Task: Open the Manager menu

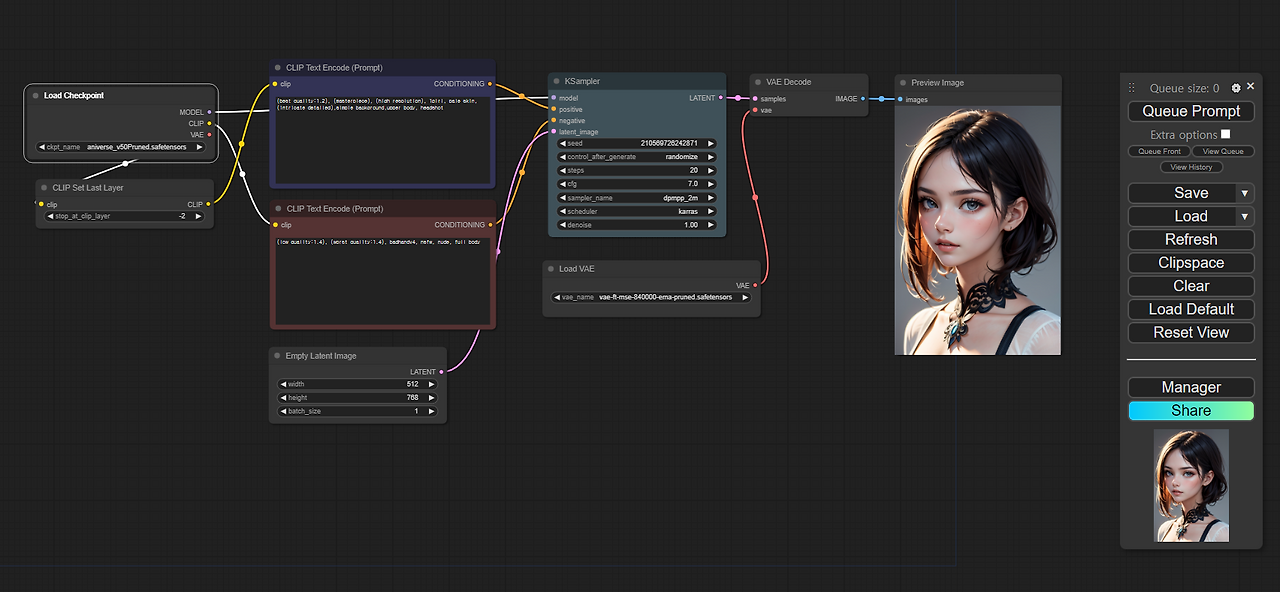Action: pos(1191,387)
